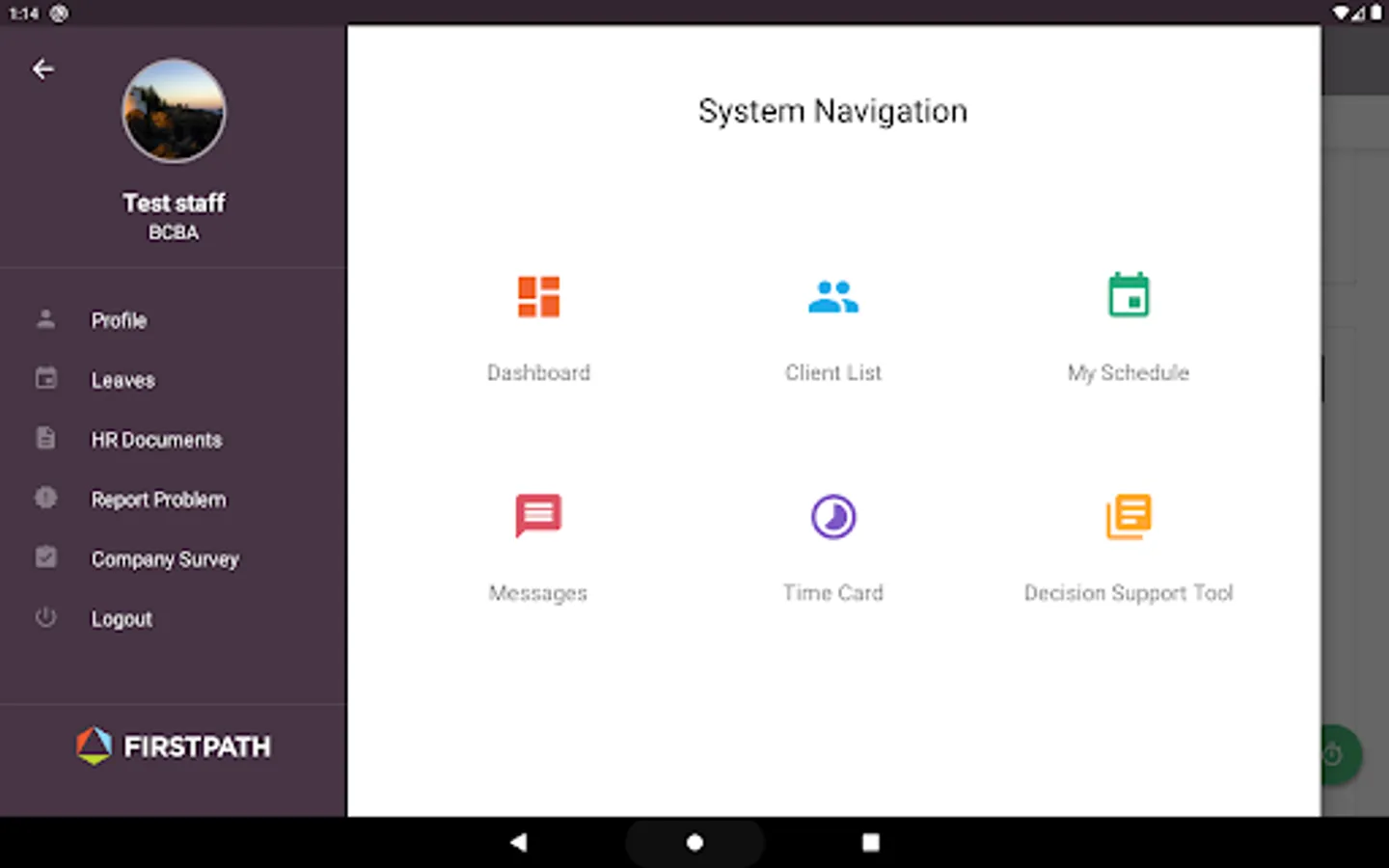Click the FIRSTPATH logo in the sidebar
The height and width of the screenshot is (868, 1389).
pos(174,746)
